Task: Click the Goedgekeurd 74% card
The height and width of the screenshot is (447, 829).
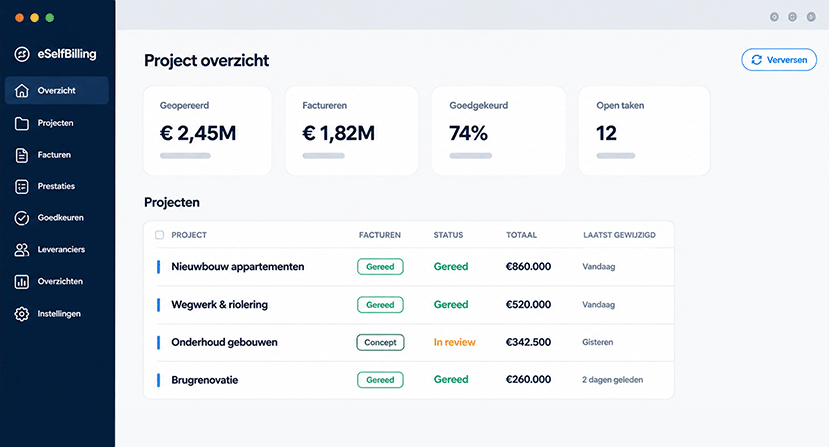Action: pos(499,131)
